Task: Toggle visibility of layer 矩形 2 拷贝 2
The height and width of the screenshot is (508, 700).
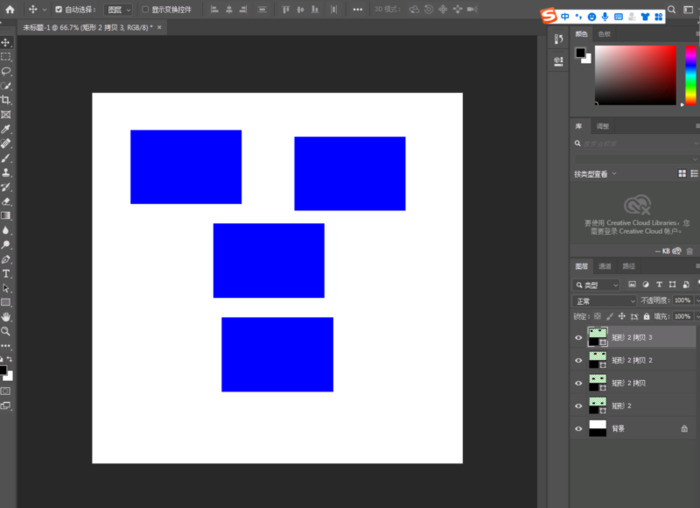Action: point(578,360)
